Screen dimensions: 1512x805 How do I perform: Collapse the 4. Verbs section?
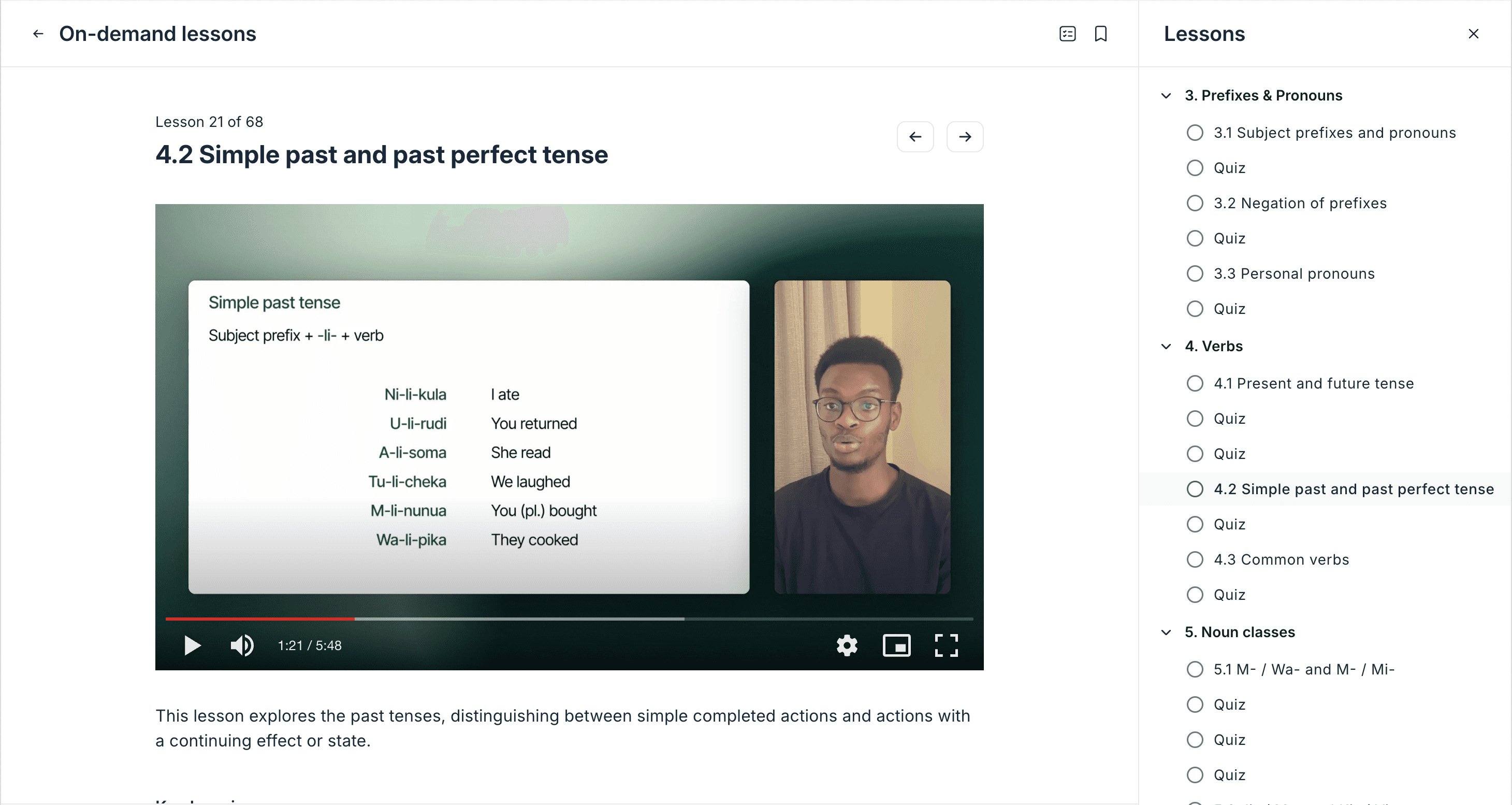(x=1166, y=347)
